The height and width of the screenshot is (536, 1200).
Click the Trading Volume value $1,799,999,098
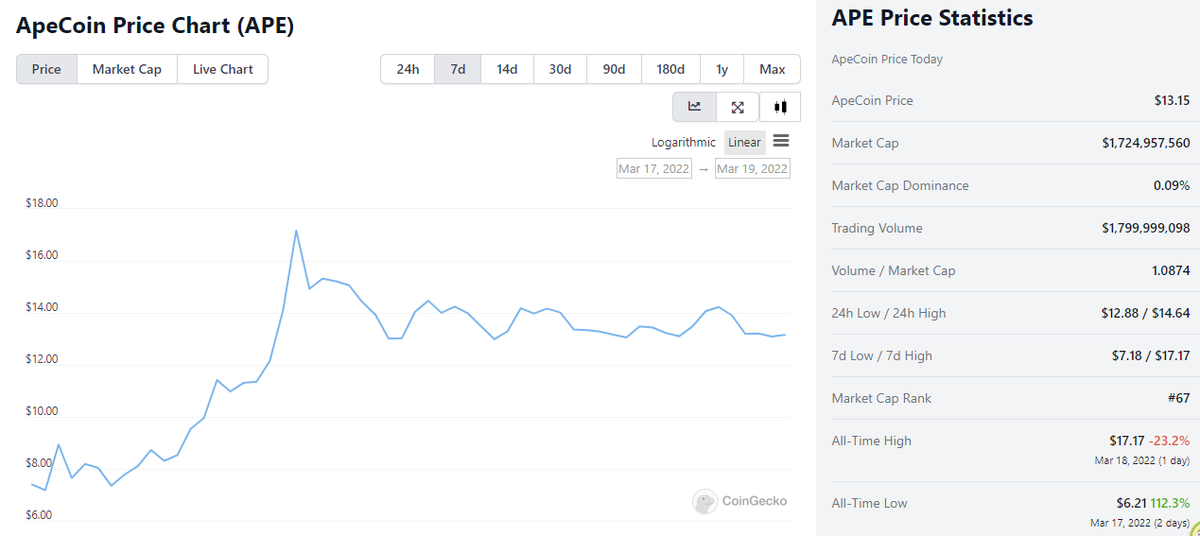(x=1146, y=228)
